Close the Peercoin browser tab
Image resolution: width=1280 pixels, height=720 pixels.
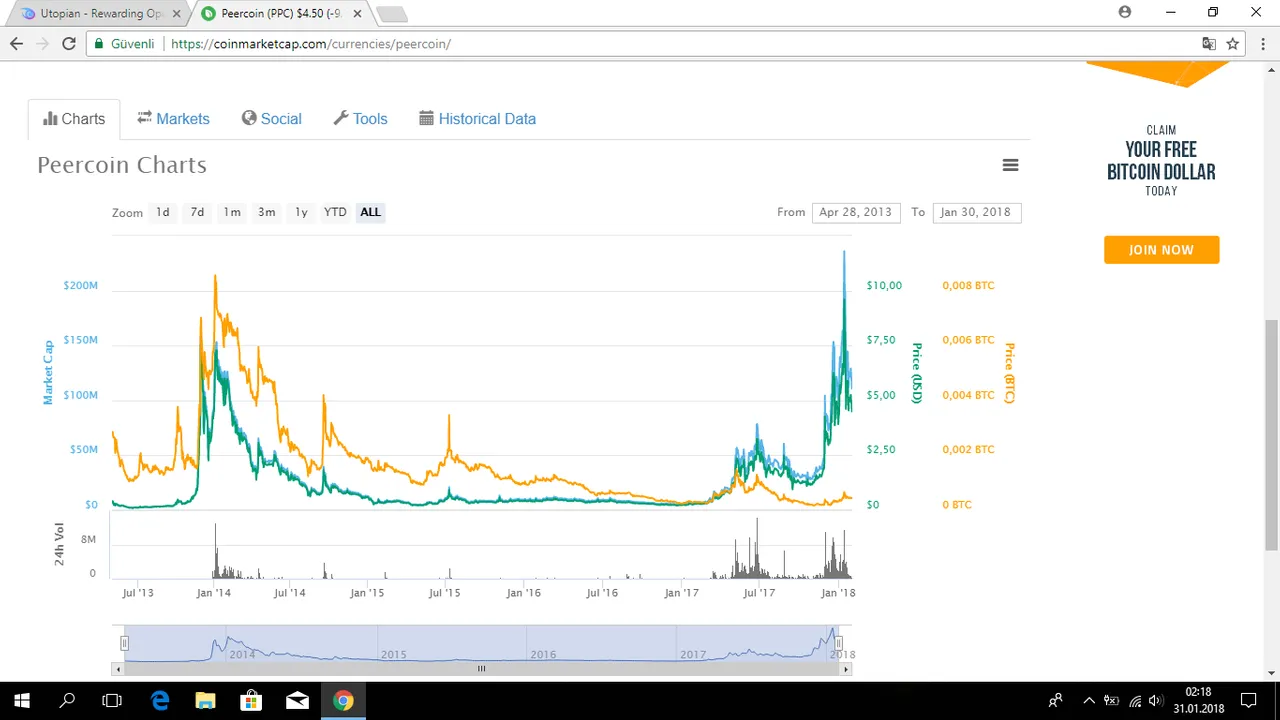click(357, 14)
